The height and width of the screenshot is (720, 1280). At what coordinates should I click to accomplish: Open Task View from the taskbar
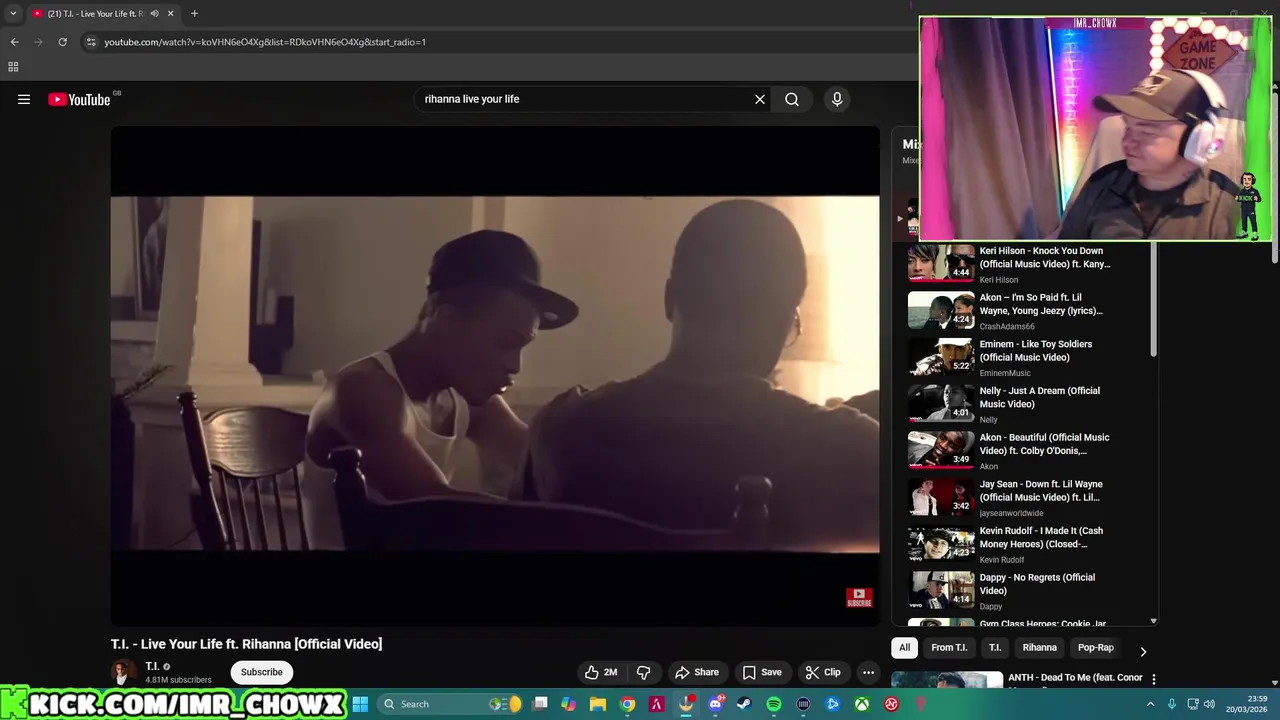[x=540, y=704]
